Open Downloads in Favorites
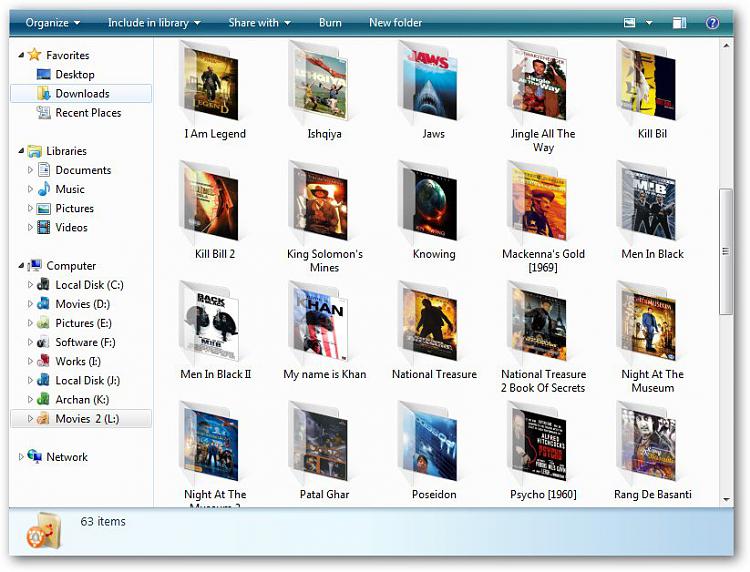The image size is (750, 572). 82,94
